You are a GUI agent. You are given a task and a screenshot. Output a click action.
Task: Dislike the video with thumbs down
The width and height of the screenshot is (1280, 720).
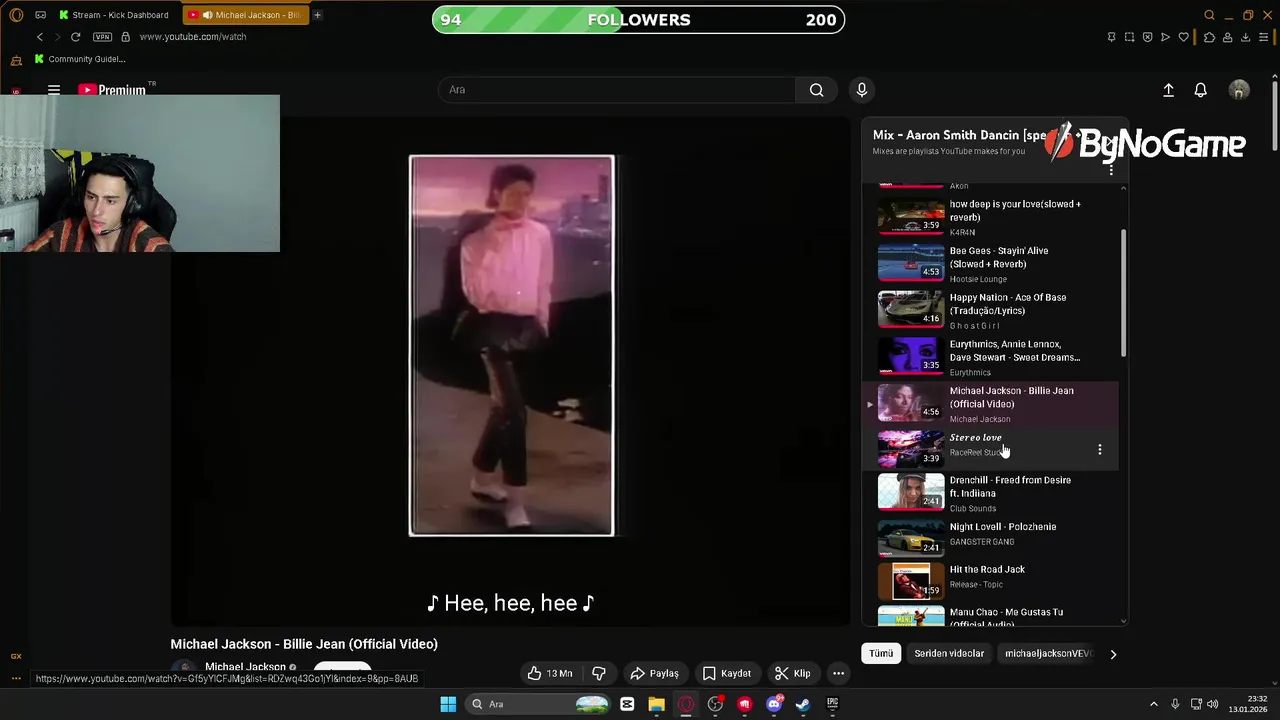click(x=599, y=673)
